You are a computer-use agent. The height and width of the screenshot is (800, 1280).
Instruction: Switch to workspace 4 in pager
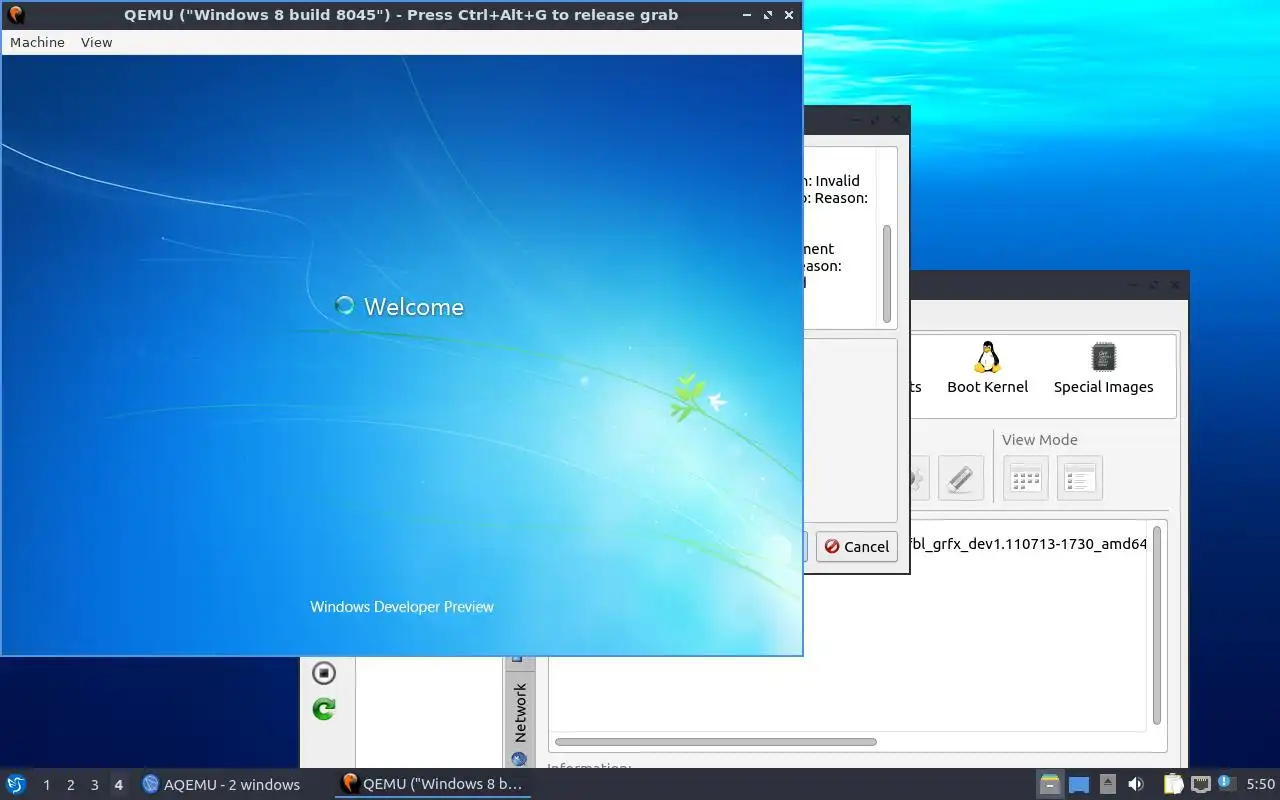[118, 785]
